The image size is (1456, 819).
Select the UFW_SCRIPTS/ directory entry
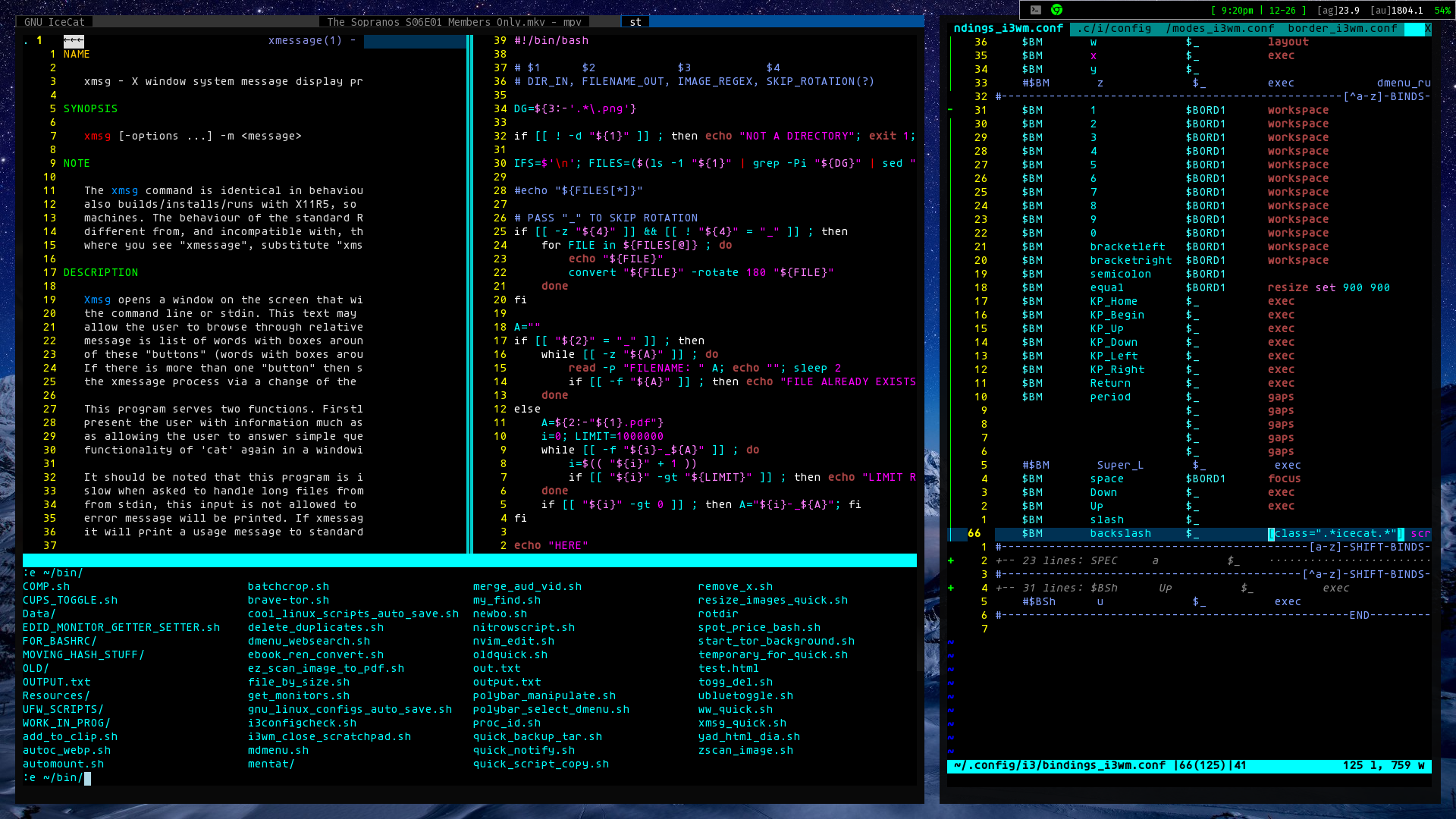(x=63, y=710)
